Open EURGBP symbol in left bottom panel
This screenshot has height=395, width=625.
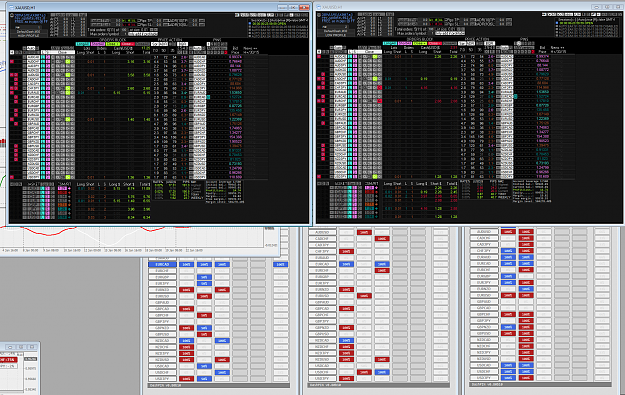coord(162,277)
